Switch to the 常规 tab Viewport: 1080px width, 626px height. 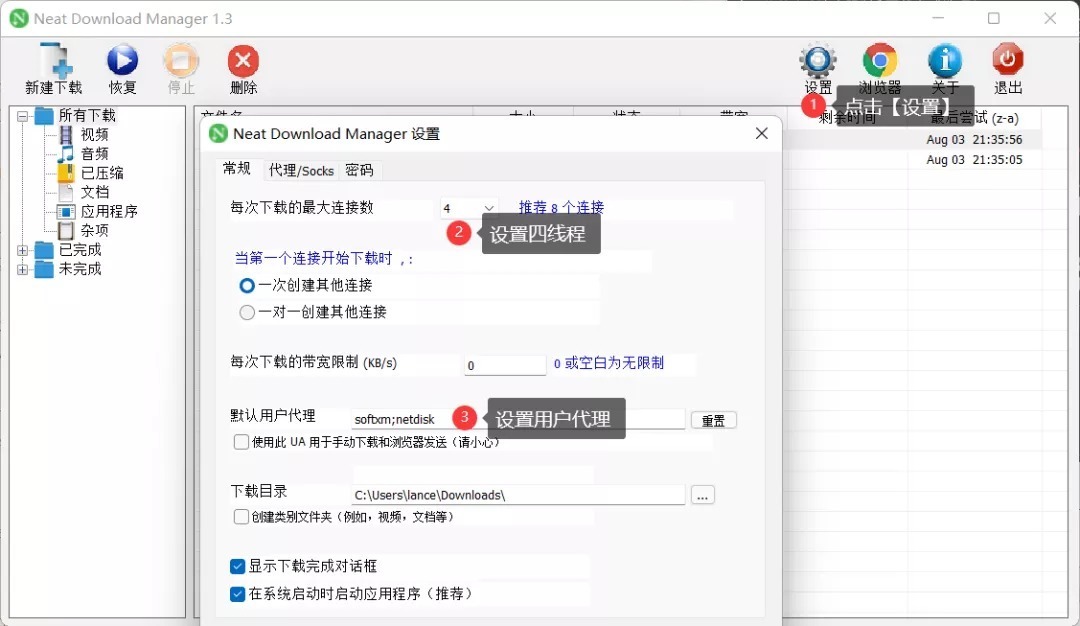237,169
